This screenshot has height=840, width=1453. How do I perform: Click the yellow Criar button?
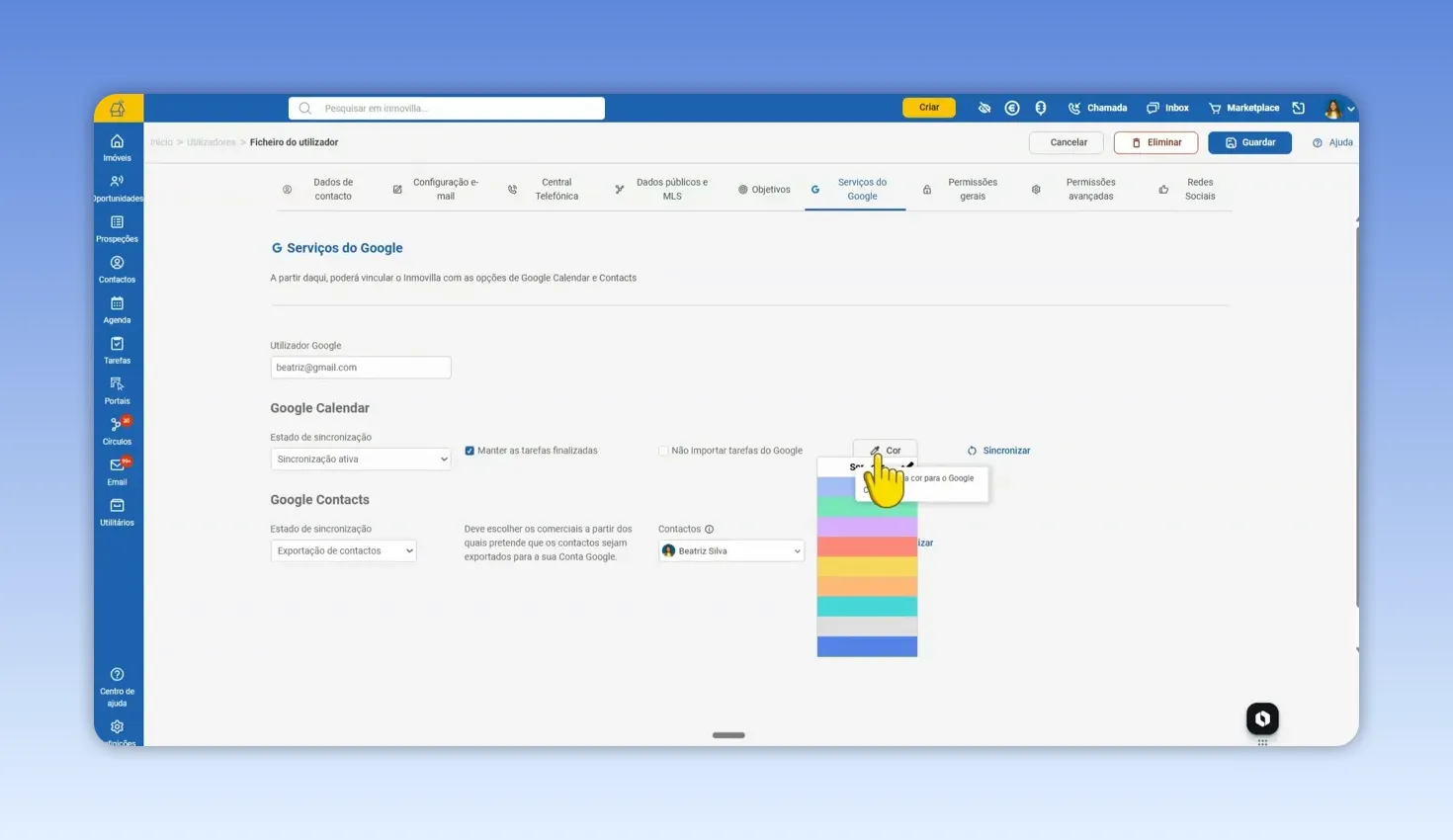[x=929, y=108]
